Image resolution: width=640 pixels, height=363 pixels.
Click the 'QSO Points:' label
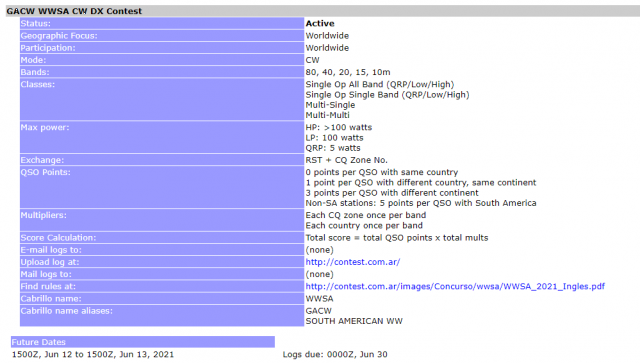45,172
